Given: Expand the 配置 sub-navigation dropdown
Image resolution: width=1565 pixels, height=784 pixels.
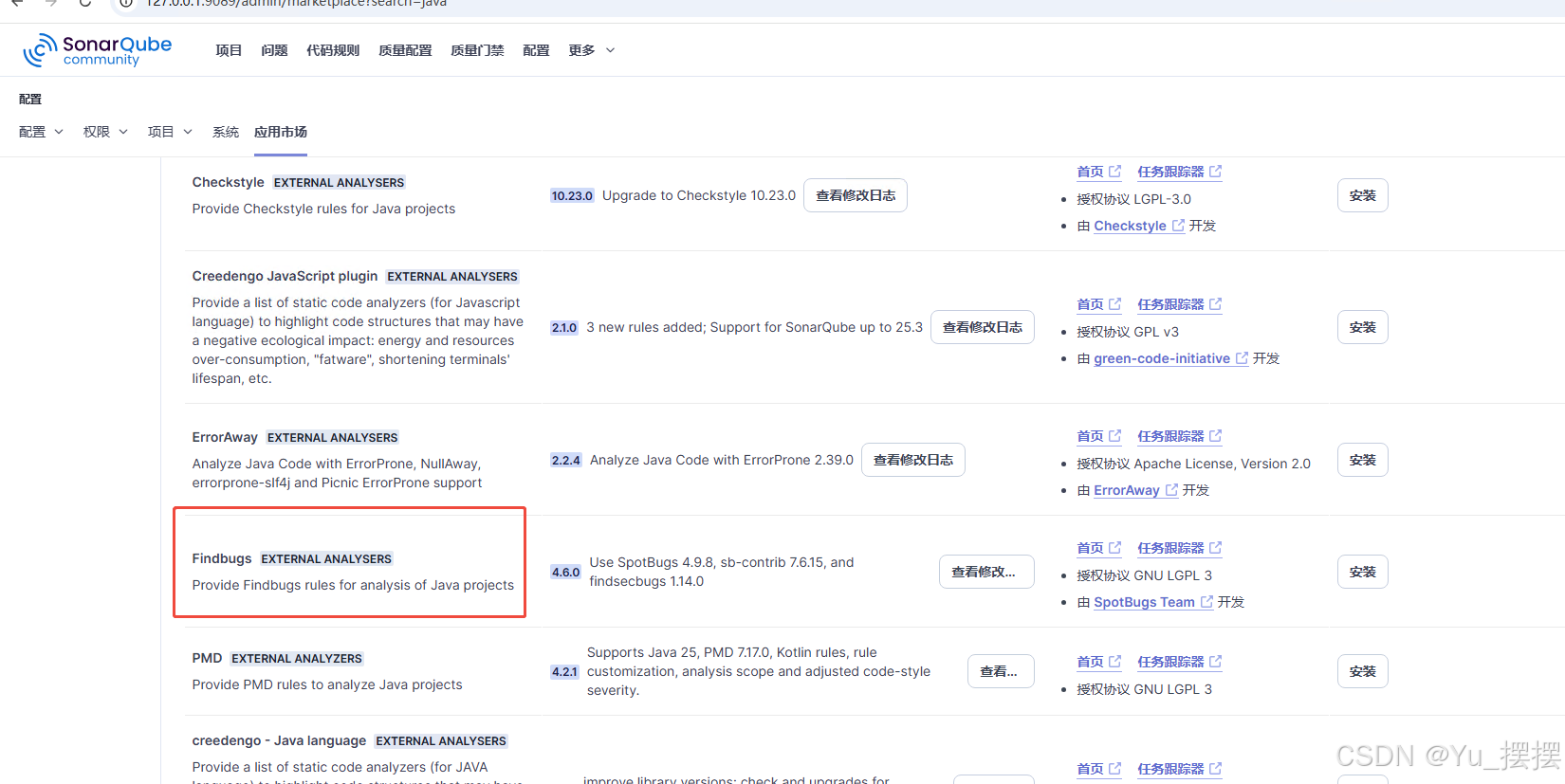Looking at the screenshot, I should [41, 132].
